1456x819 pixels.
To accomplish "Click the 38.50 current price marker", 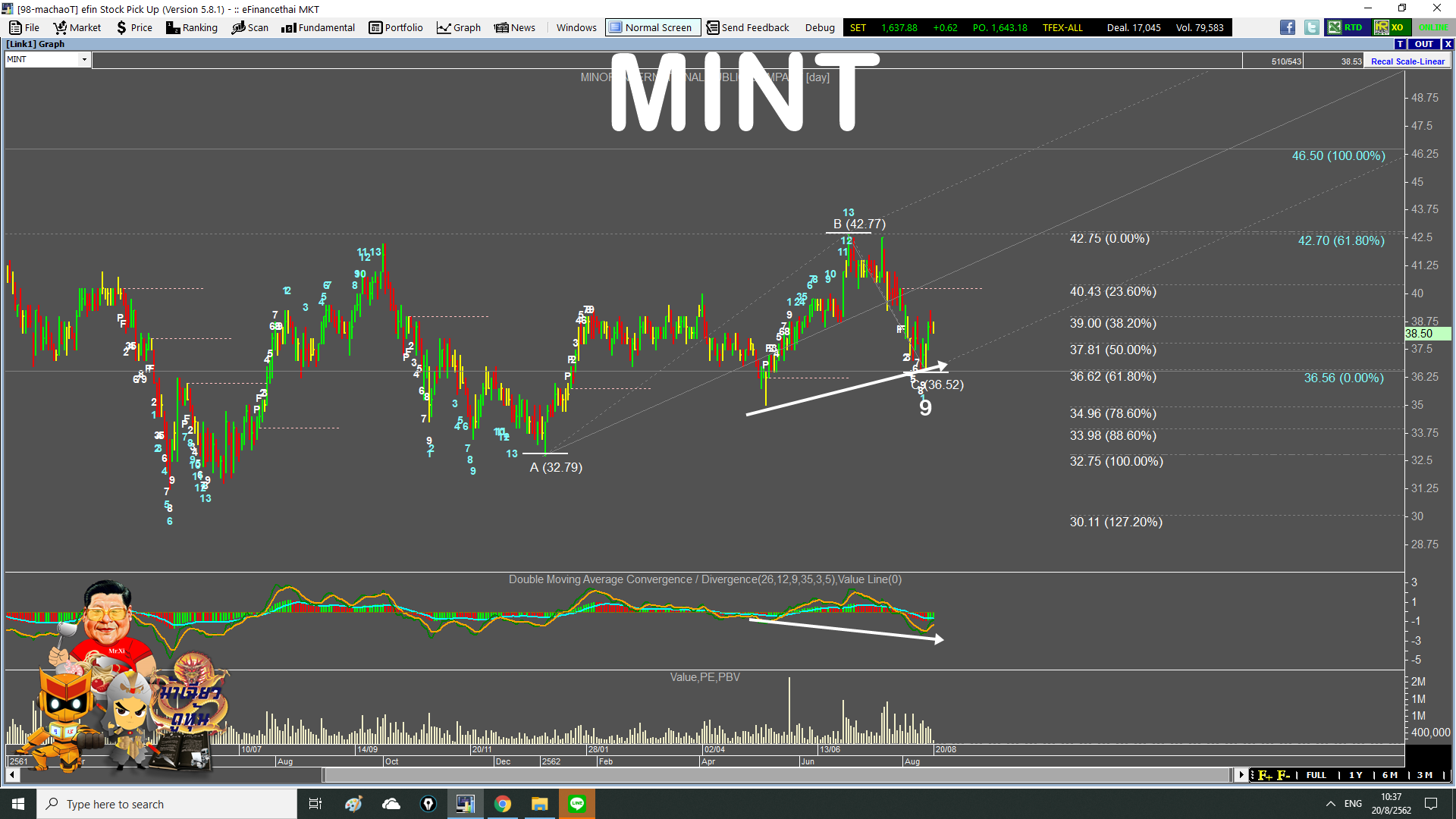I will (x=1426, y=334).
